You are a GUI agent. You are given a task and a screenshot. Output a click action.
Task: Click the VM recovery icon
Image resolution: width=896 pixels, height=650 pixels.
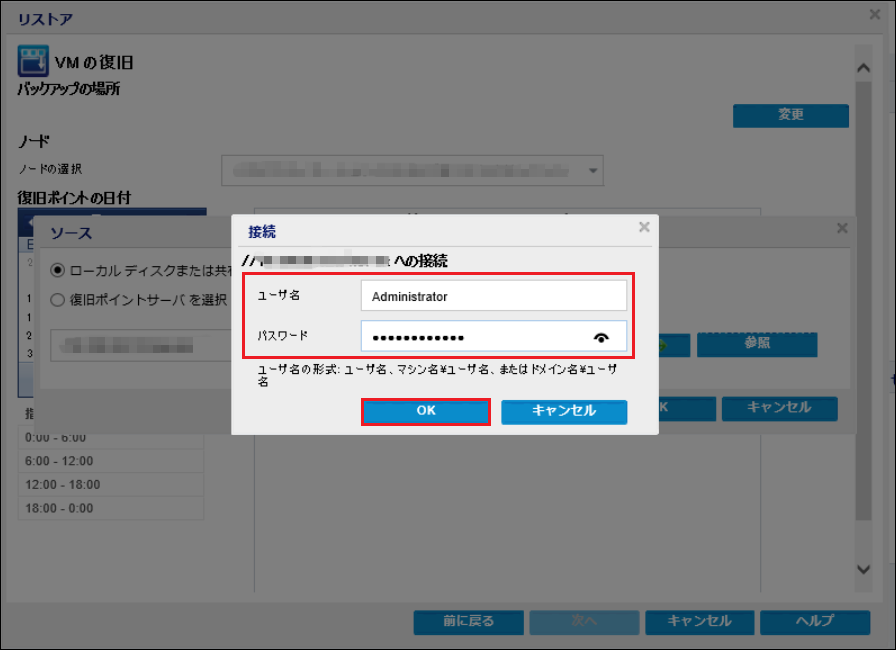click(33, 61)
